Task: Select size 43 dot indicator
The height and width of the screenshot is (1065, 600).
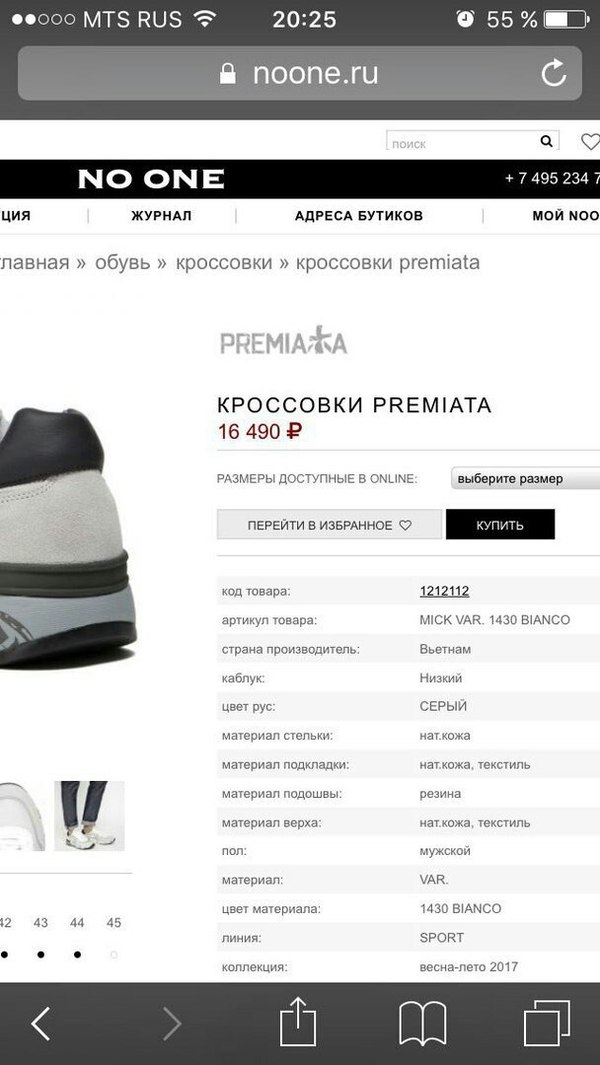Action: point(41,954)
